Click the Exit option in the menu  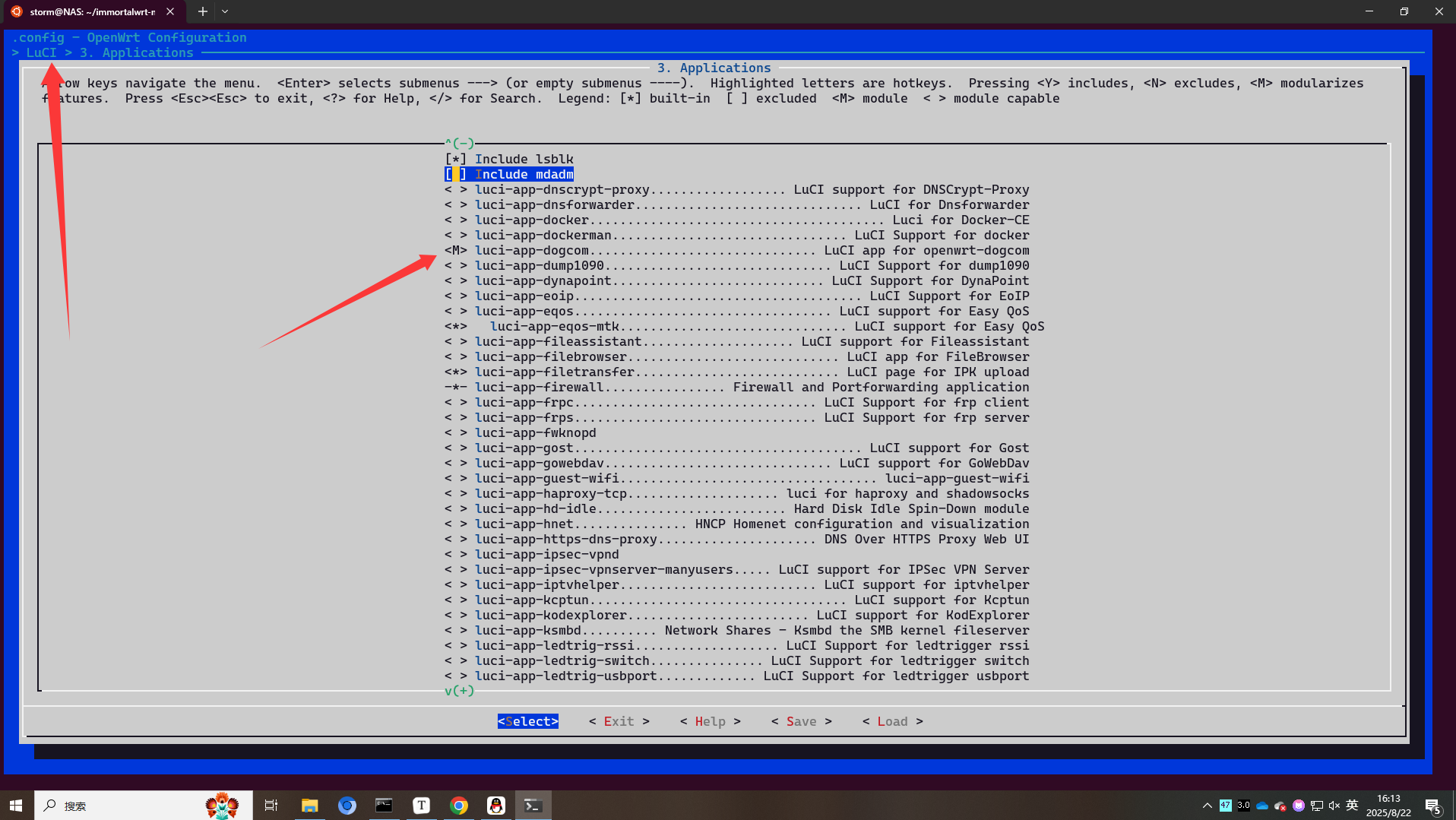point(619,721)
